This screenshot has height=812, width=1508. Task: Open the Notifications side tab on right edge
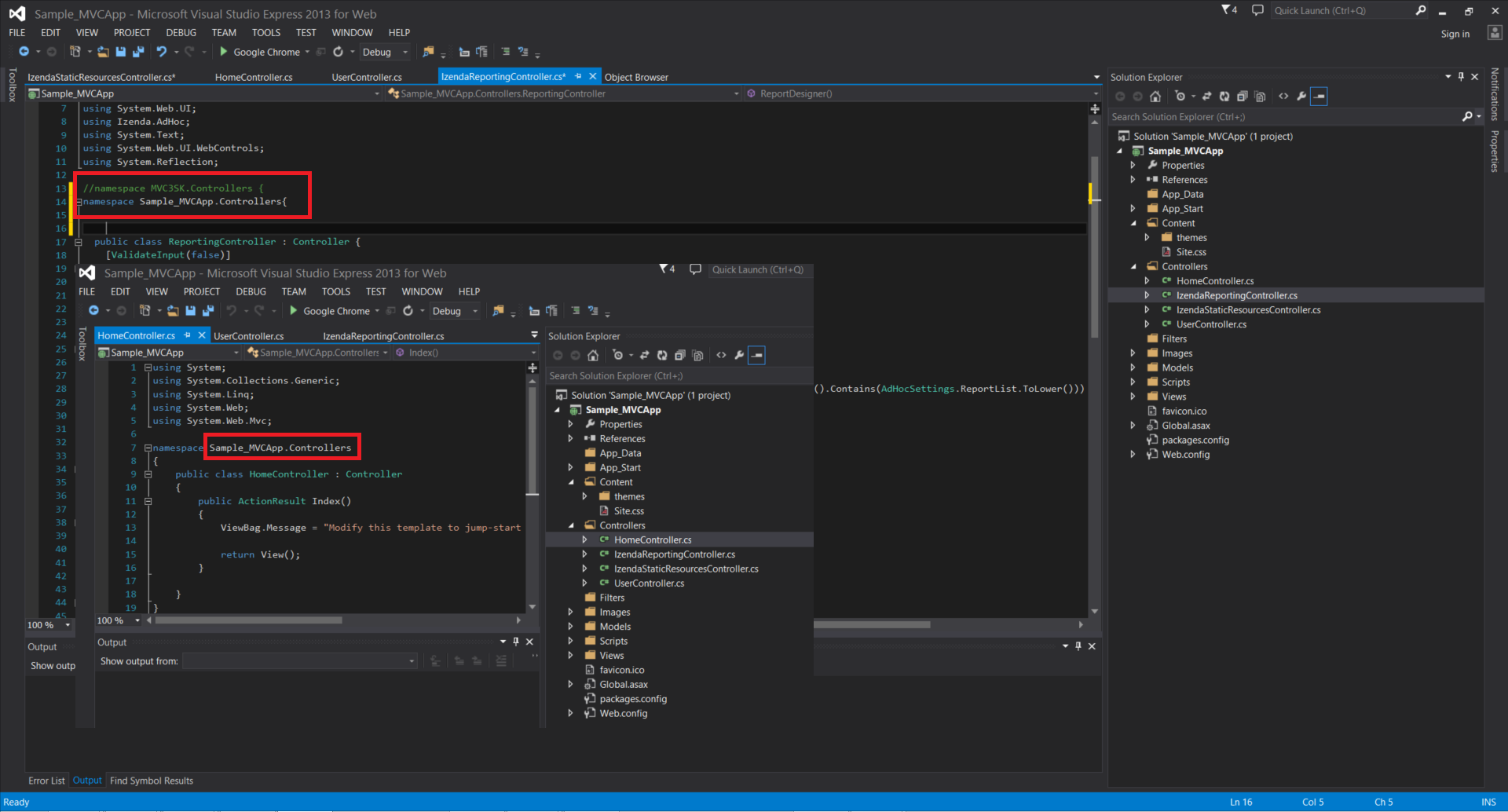pos(1495,94)
